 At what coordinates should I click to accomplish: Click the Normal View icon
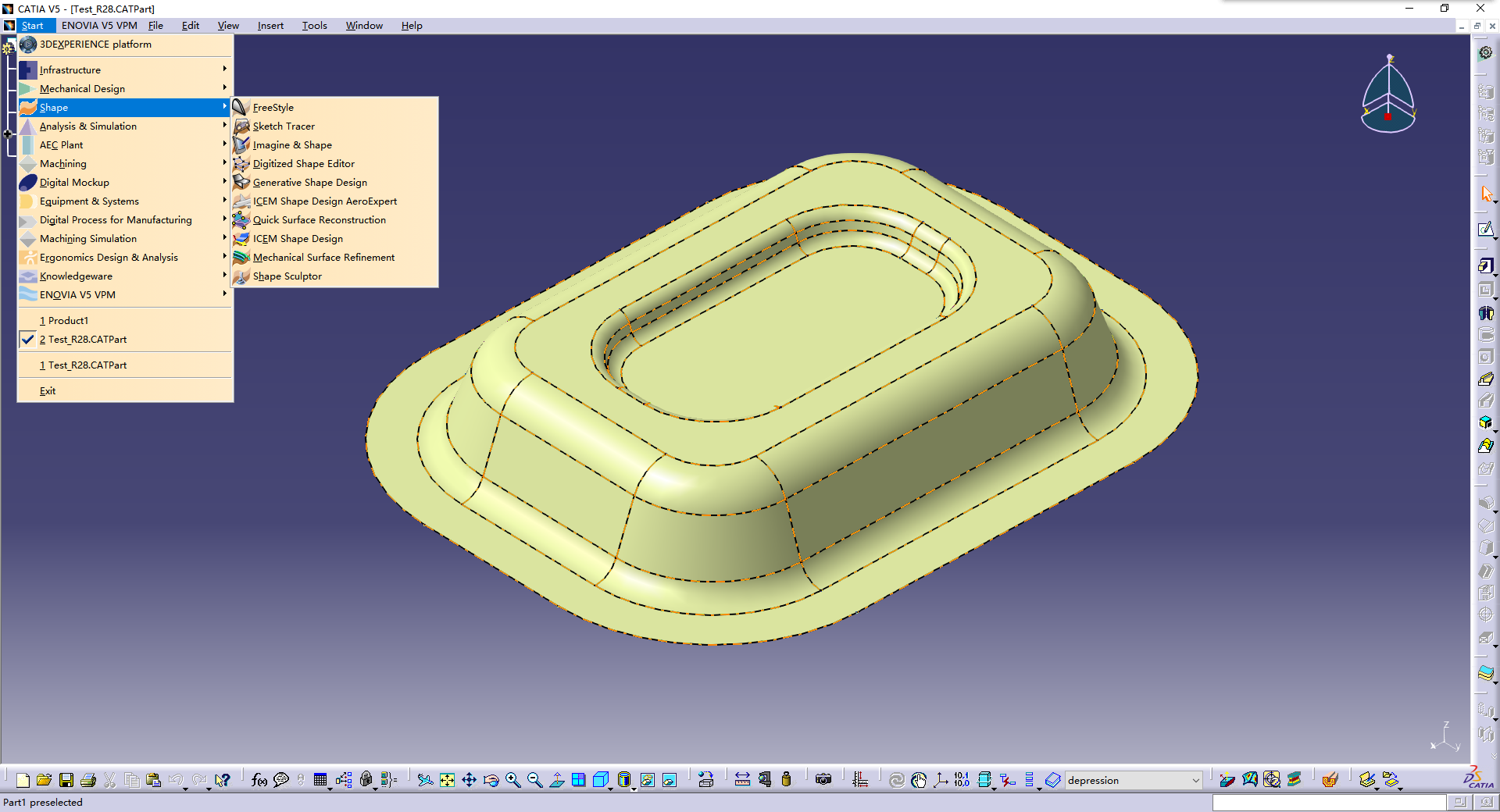click(557, 780)
